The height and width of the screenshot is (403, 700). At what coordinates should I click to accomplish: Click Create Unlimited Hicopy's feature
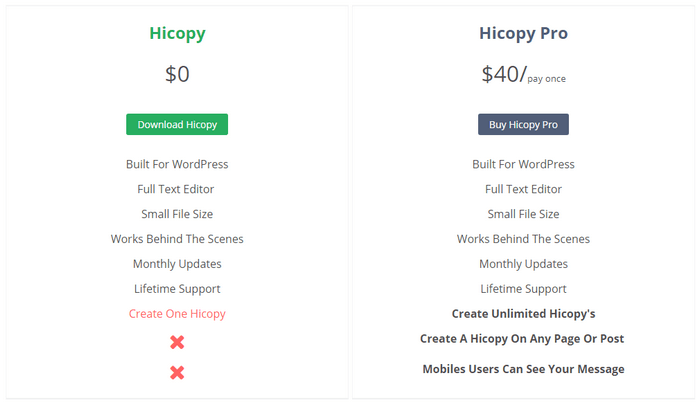523,314
